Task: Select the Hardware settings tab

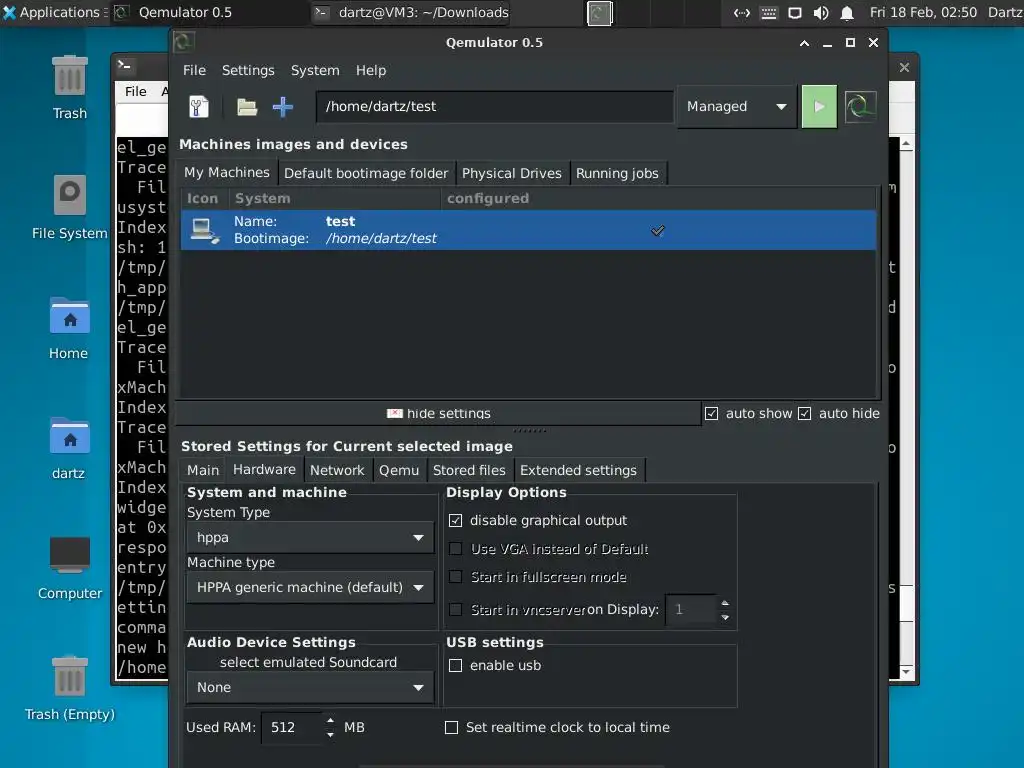Action: (x=264, y=470)
